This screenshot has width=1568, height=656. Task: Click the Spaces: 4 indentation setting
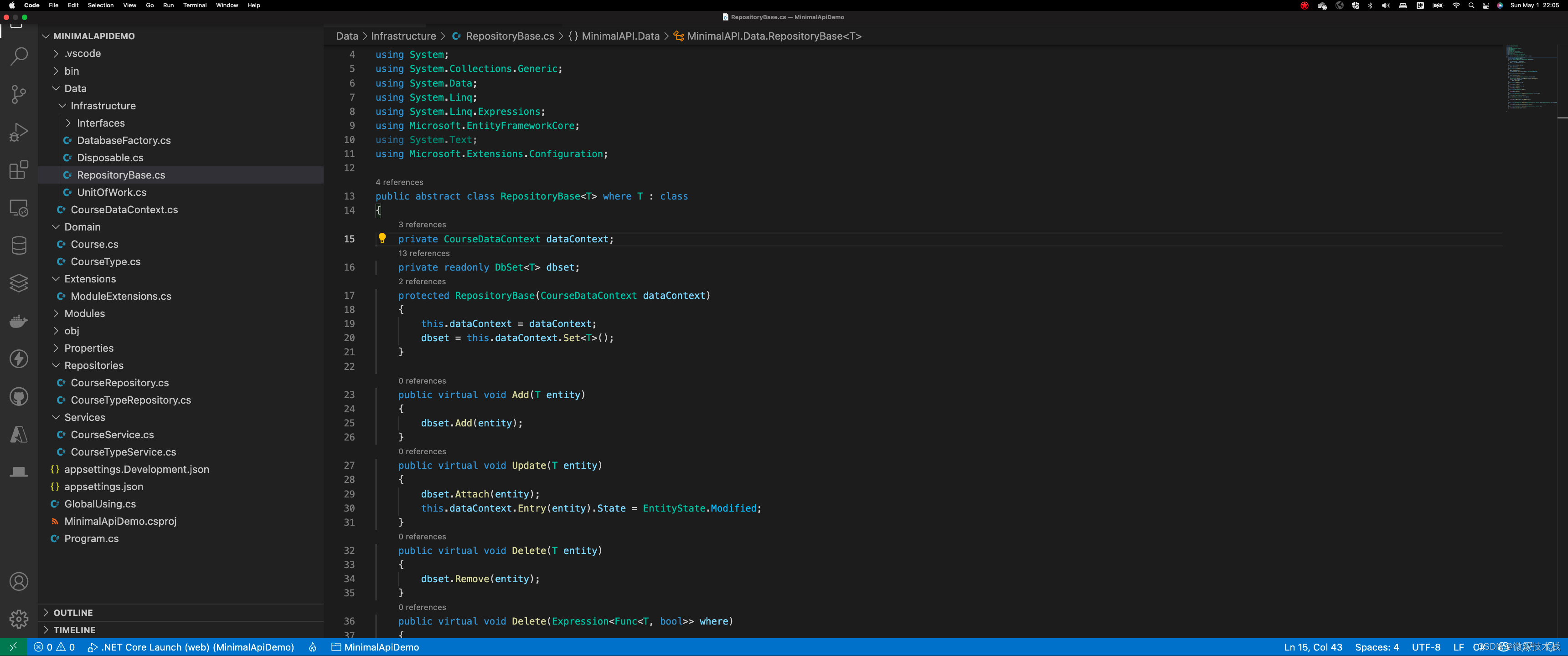coord(1376,647)
